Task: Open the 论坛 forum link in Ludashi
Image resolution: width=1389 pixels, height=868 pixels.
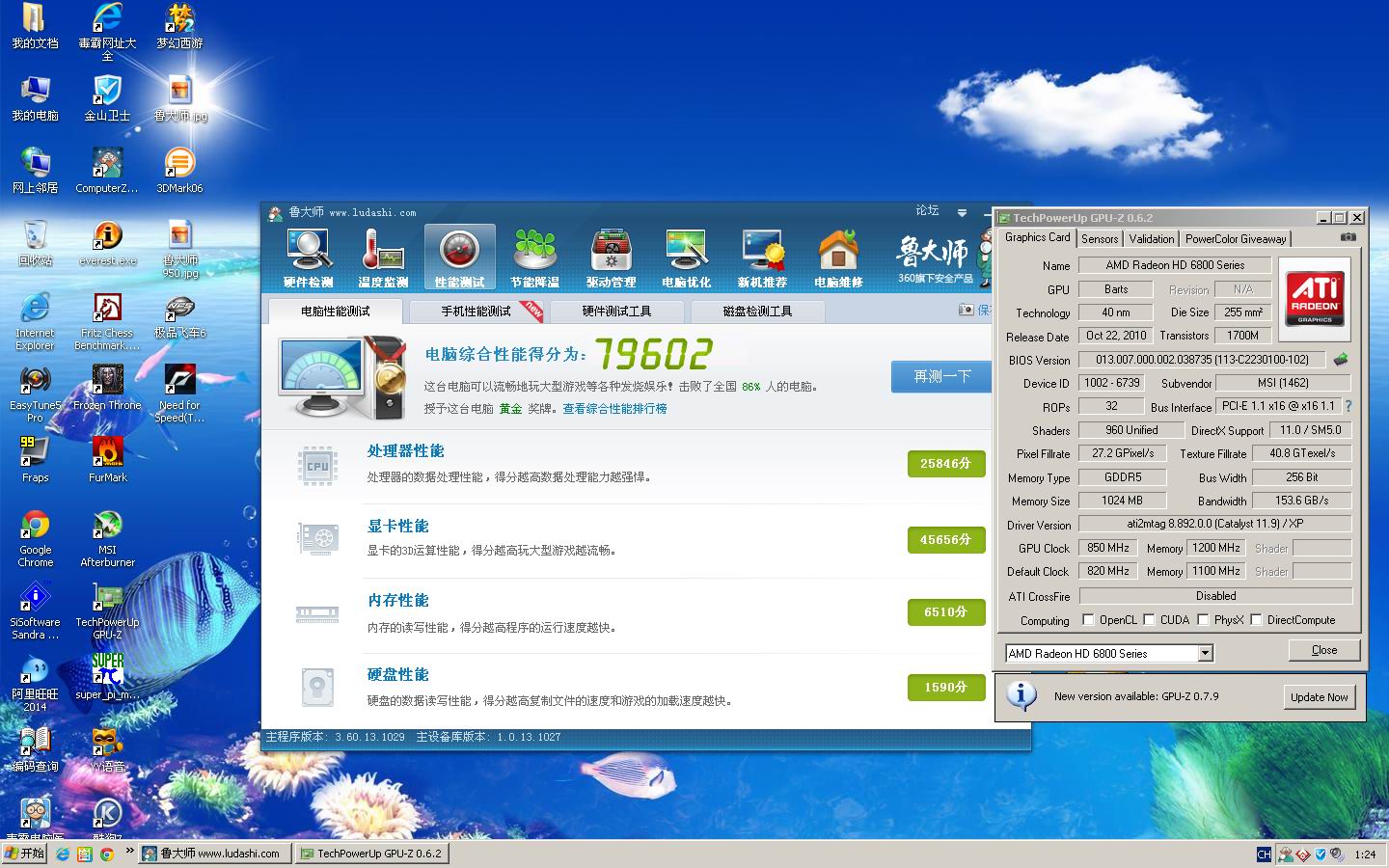Action: coord(927,210)
